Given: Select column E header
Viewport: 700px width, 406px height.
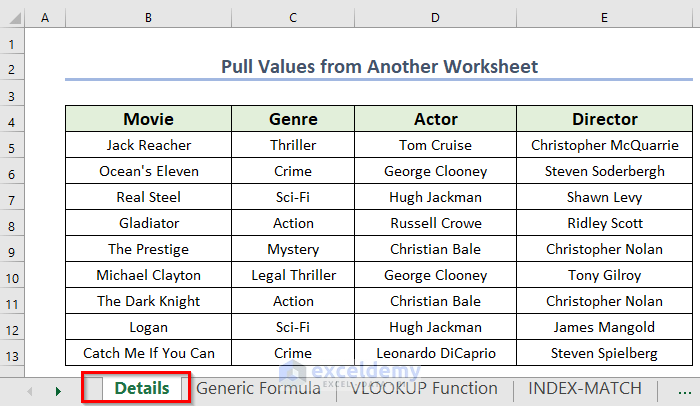Looking at the screenshot, I should [604, 17].
